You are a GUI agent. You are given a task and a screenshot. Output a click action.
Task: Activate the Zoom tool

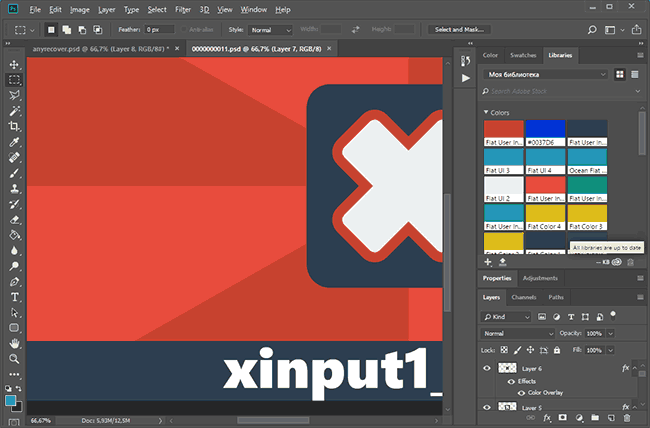coord(15,358)
